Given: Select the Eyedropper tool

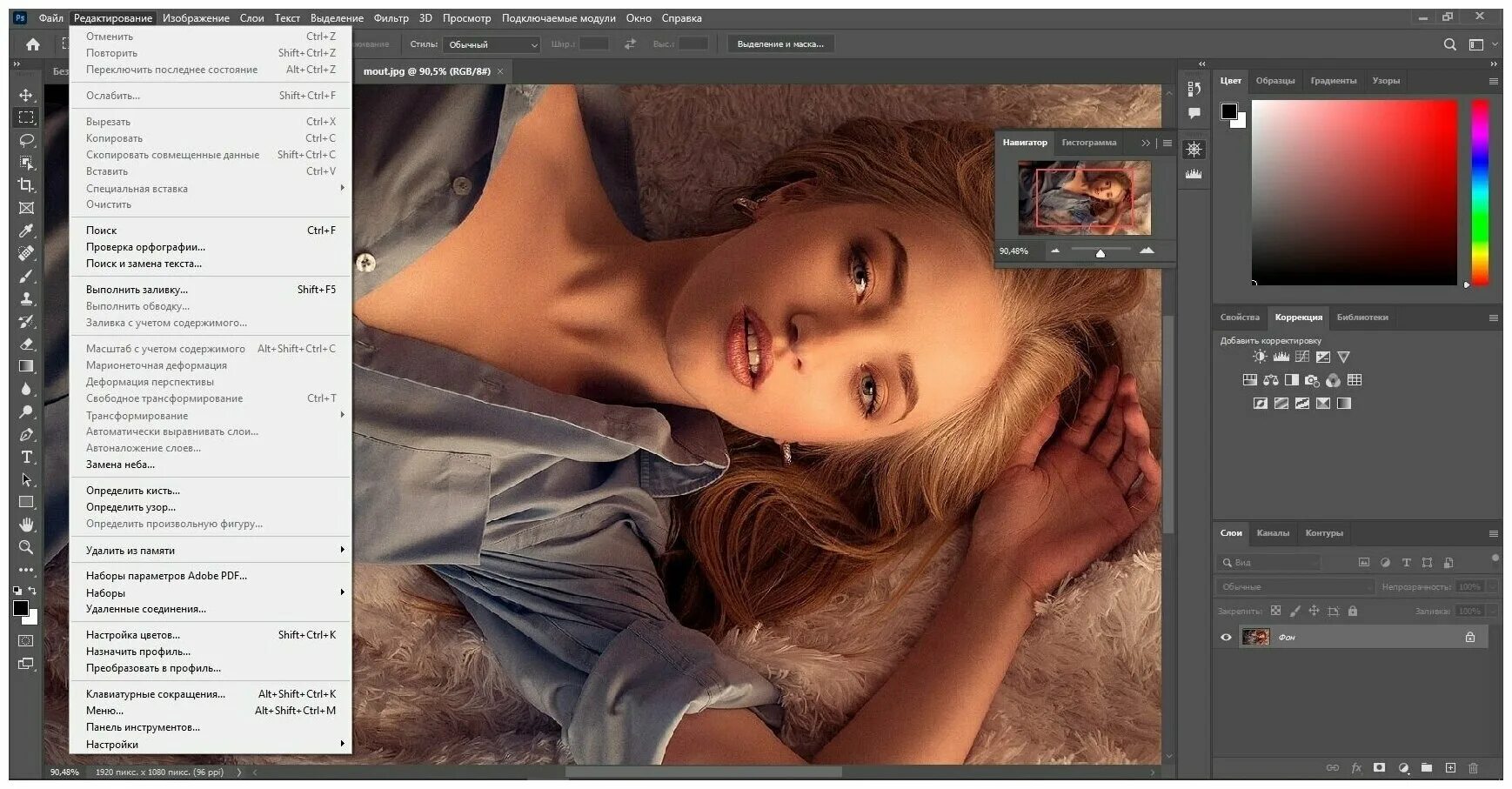Looking at the screenshot, I should (x=26, y=231).
